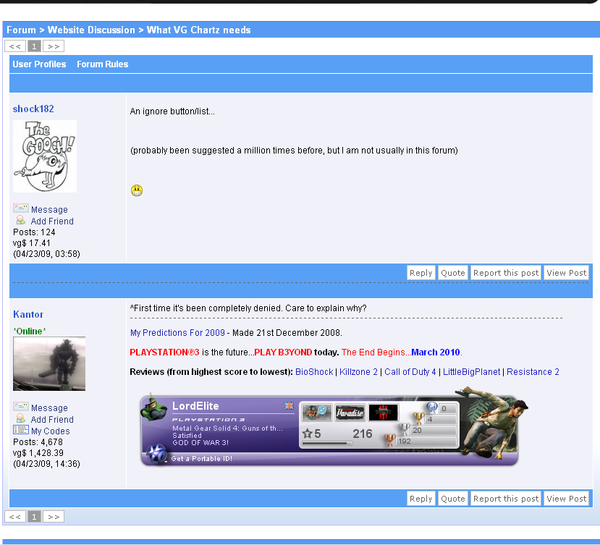600x545 pixels.
Task: Go to previous page using bottom << button
Action: (15, 517)
